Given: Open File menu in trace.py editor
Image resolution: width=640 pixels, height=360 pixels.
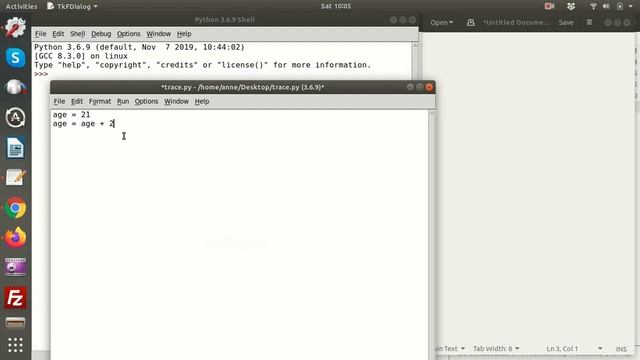Looking at the screenshot, I should pyautogui.click(x=59, y=101).
